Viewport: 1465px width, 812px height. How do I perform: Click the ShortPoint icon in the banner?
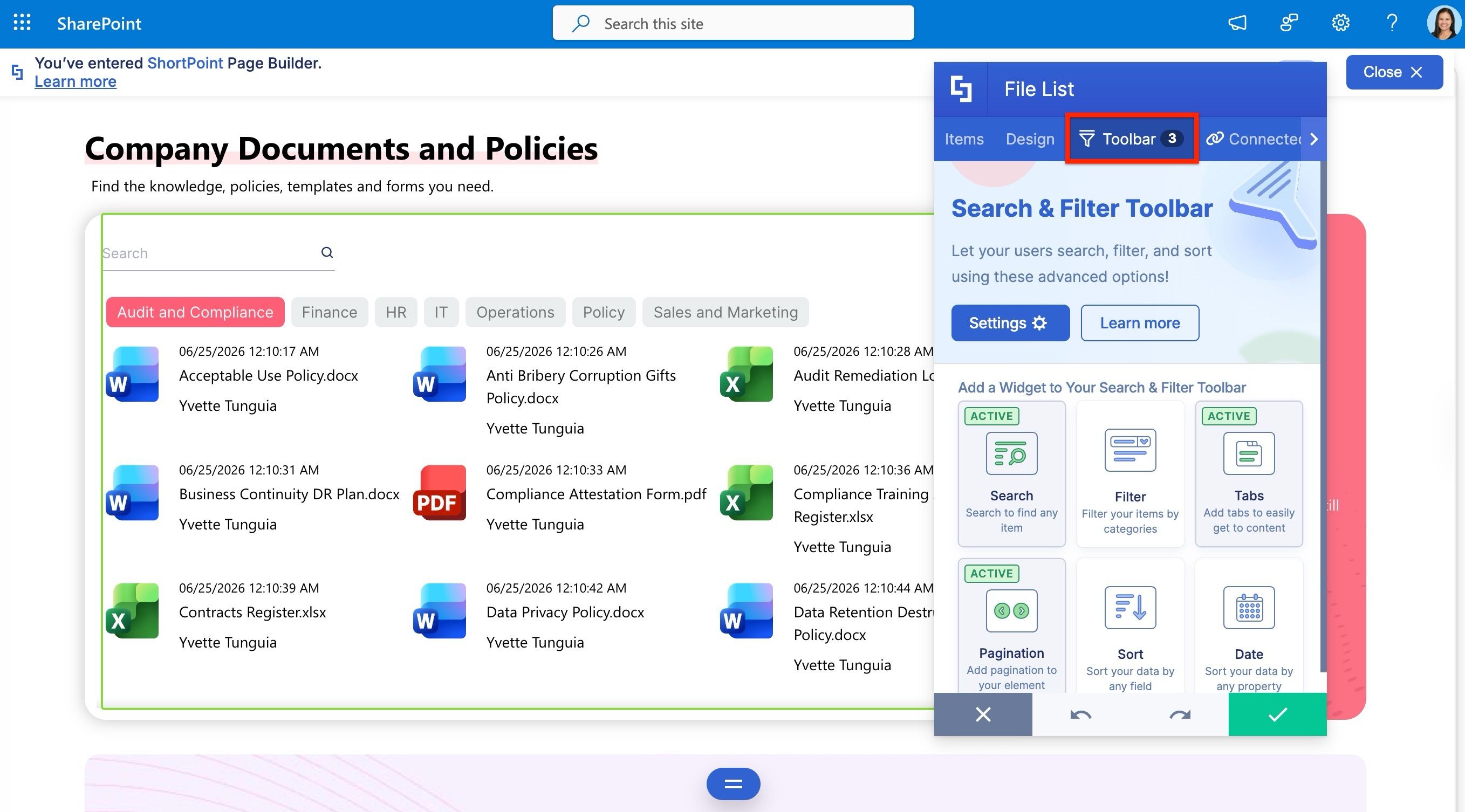[x=18, y=72]
